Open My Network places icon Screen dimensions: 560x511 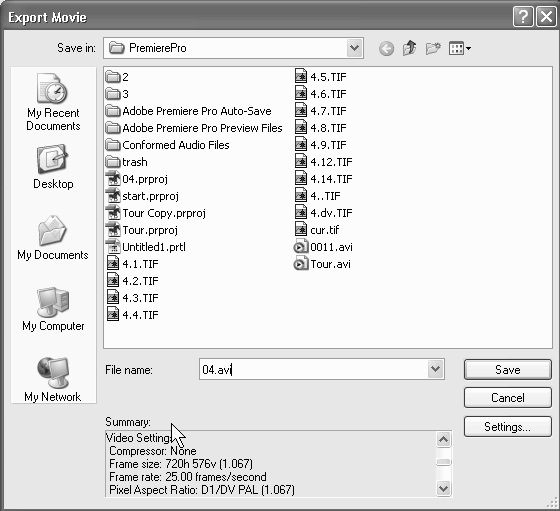point(53,379)
